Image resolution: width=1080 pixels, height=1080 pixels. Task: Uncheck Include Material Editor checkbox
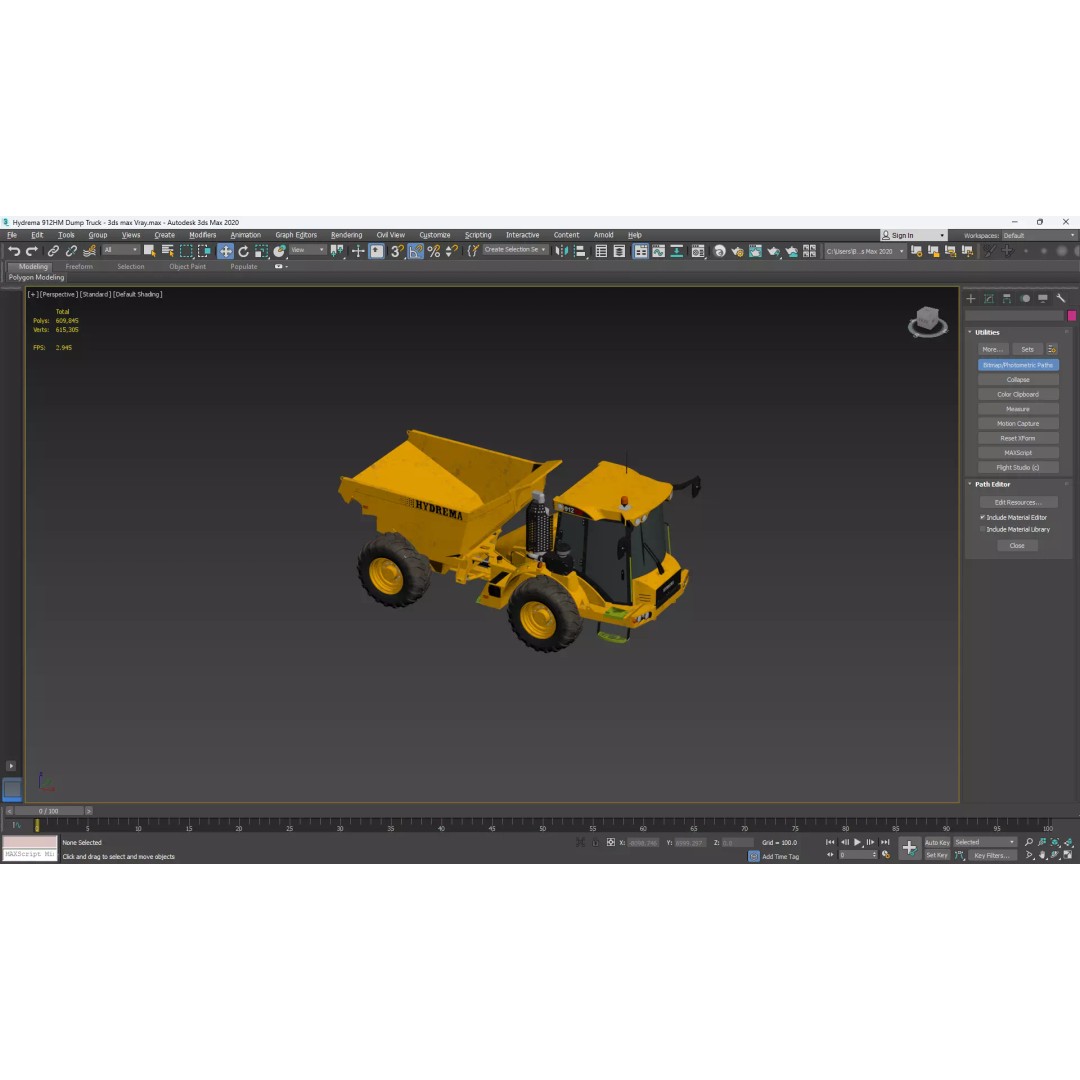coord(983,517)
